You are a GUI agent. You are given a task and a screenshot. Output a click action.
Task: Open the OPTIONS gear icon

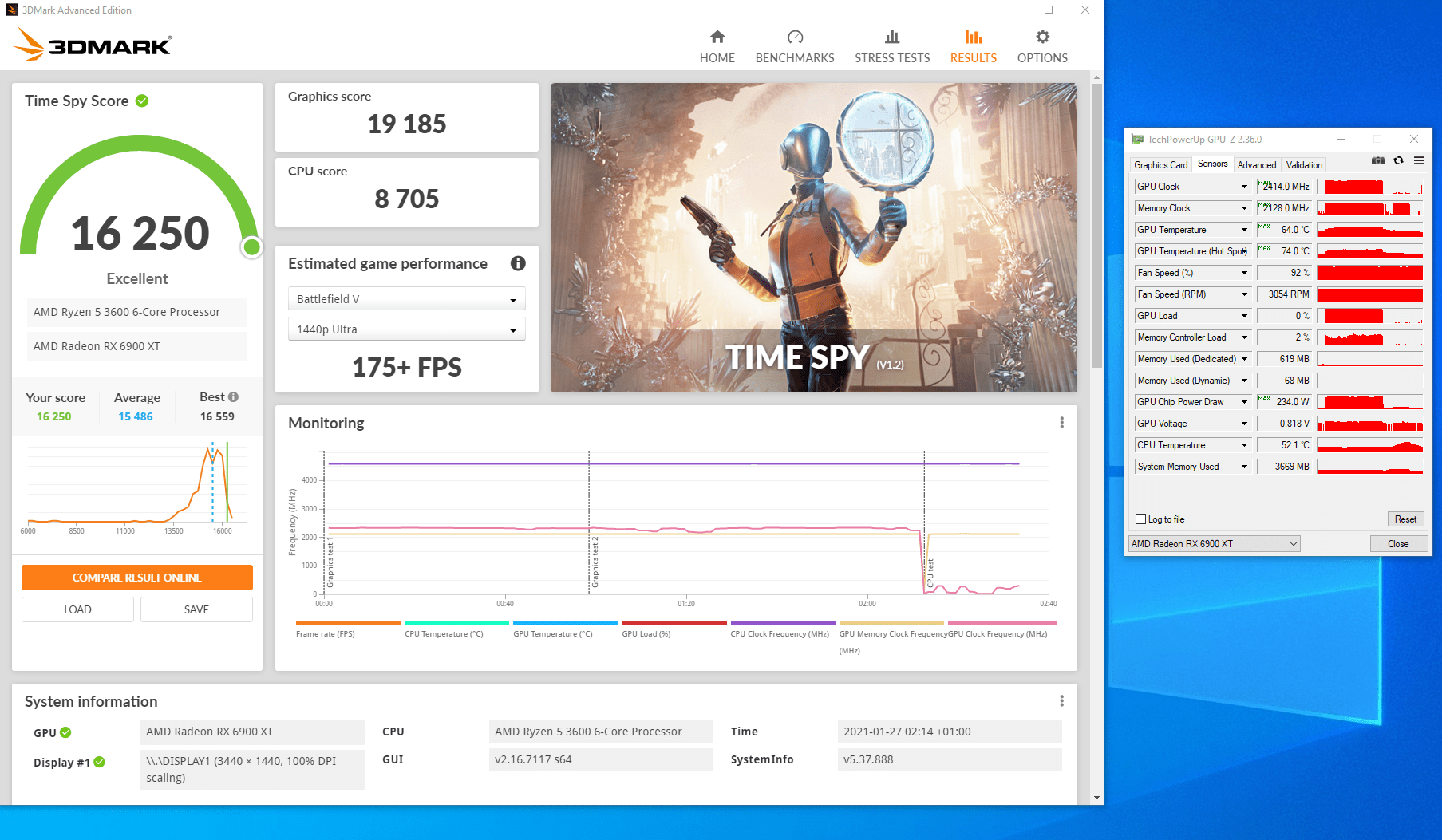pyautogui.click(x=1042, y=37)
